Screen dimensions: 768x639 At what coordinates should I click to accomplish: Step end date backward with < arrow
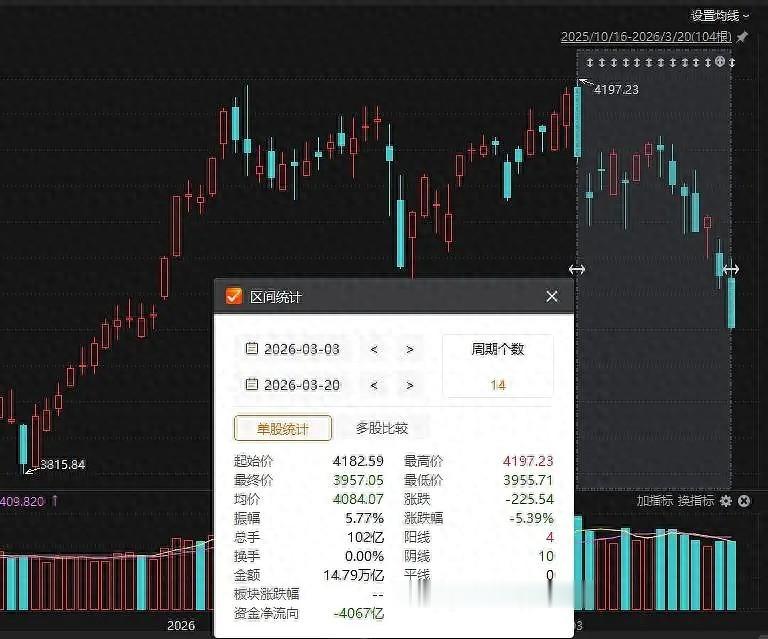pos(374,385)
